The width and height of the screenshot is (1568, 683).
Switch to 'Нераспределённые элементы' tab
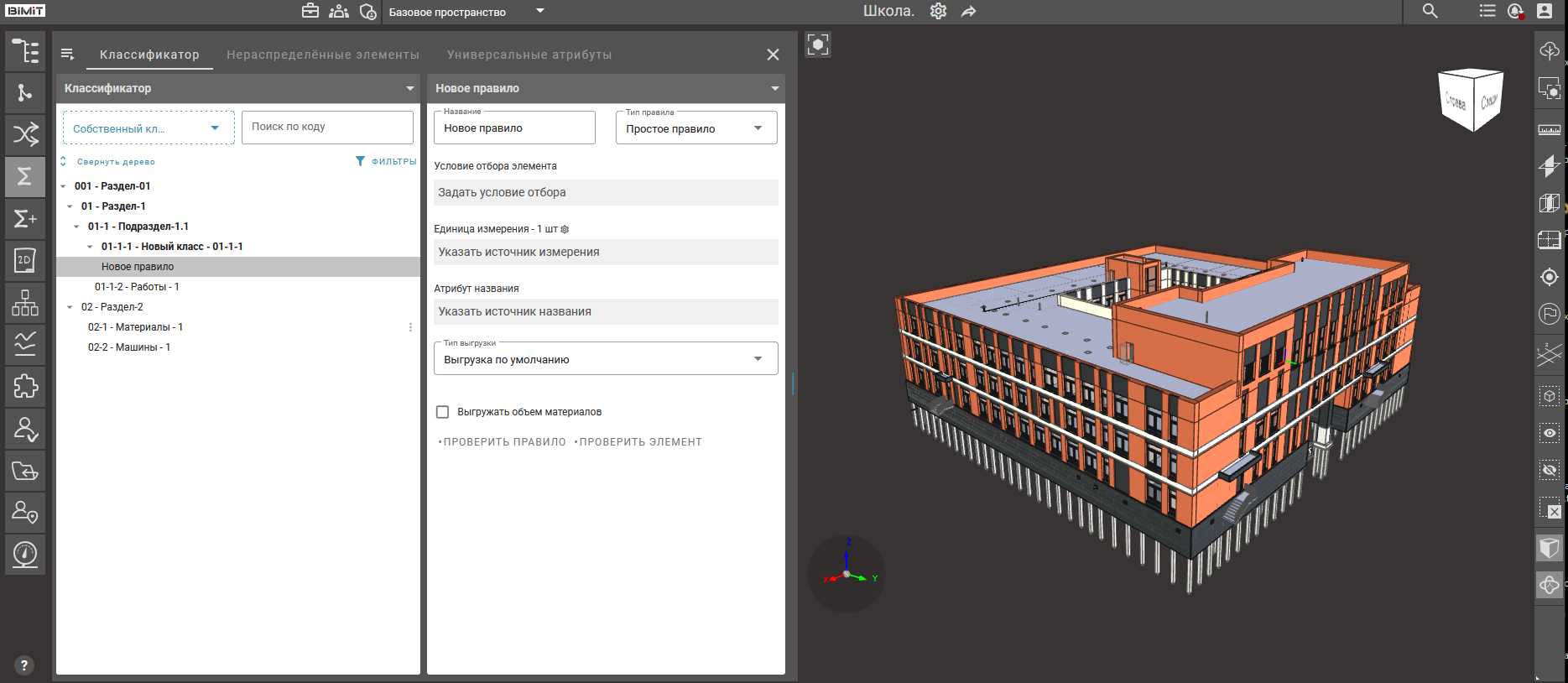pos(322,55)
